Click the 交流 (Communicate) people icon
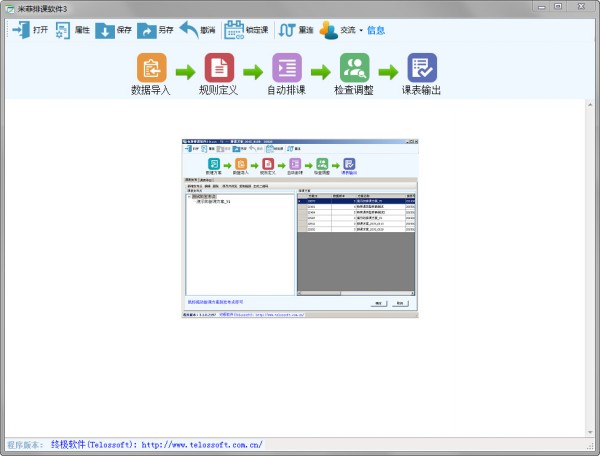 coord(329,30)
